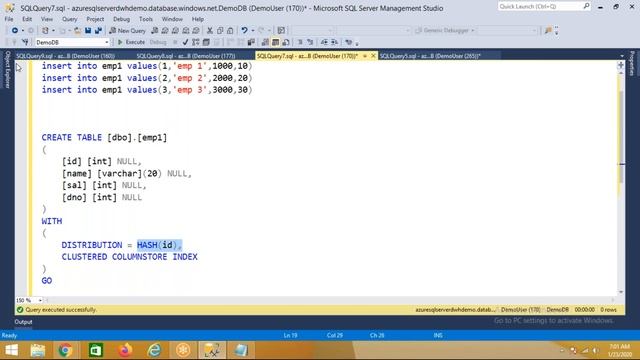The image size is (640, 360).
Task: Switch to SQLQuery9.sql tab
Action: click(66, 56)
